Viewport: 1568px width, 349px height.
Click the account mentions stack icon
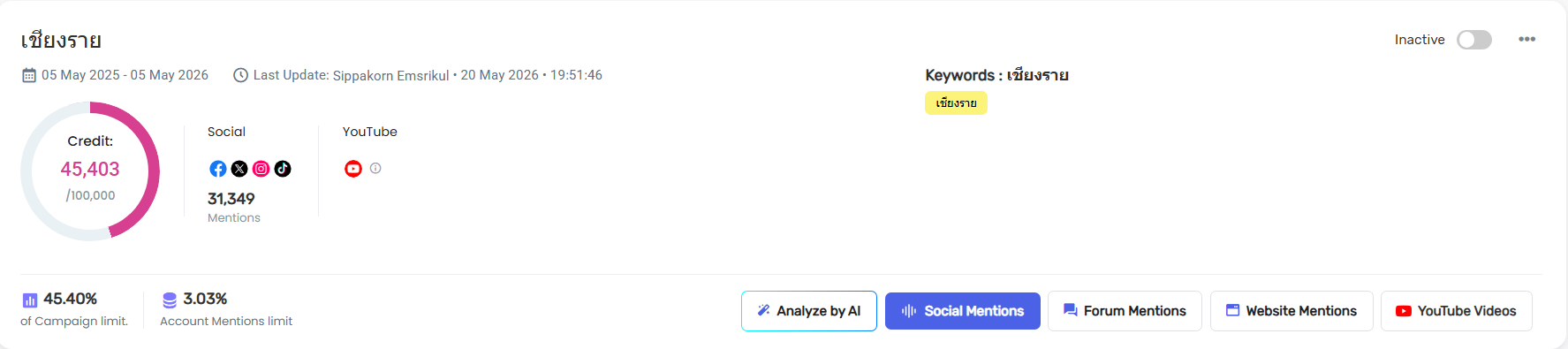point(170,300)
